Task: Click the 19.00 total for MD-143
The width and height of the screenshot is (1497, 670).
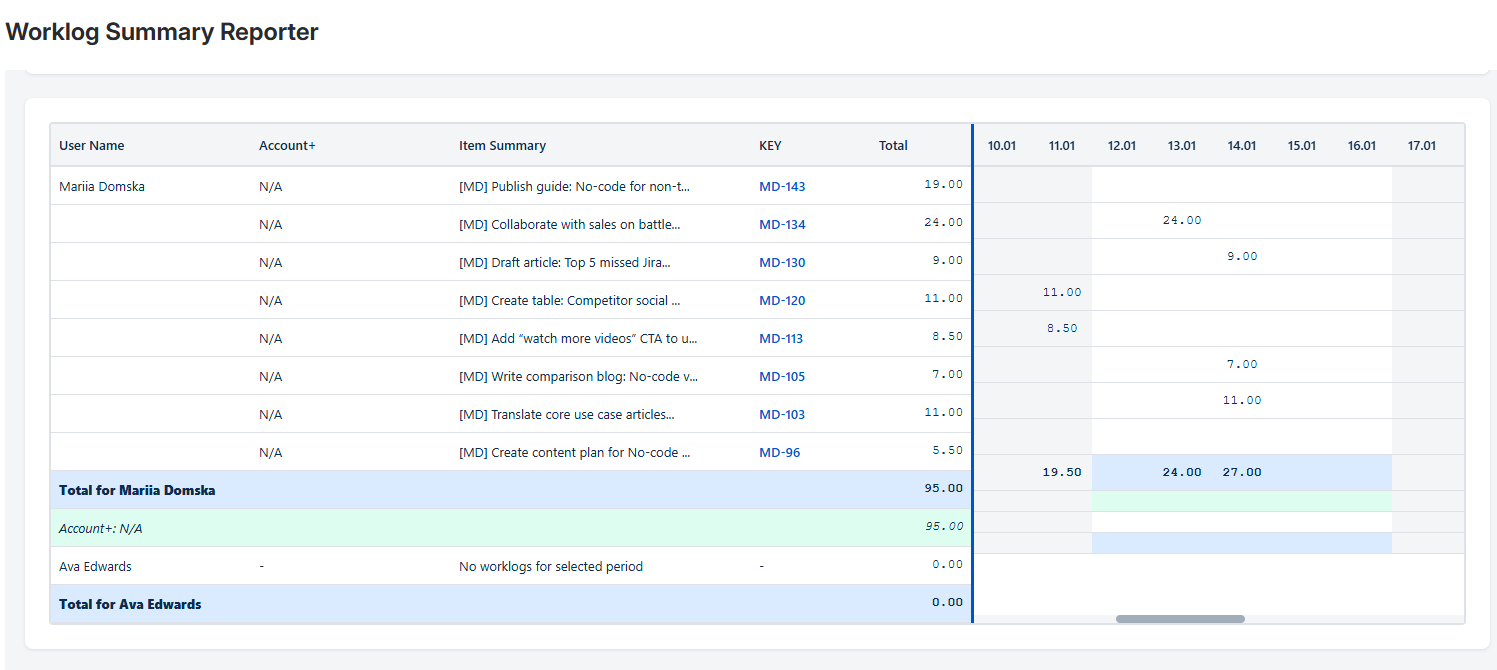Action: point(944,184)
